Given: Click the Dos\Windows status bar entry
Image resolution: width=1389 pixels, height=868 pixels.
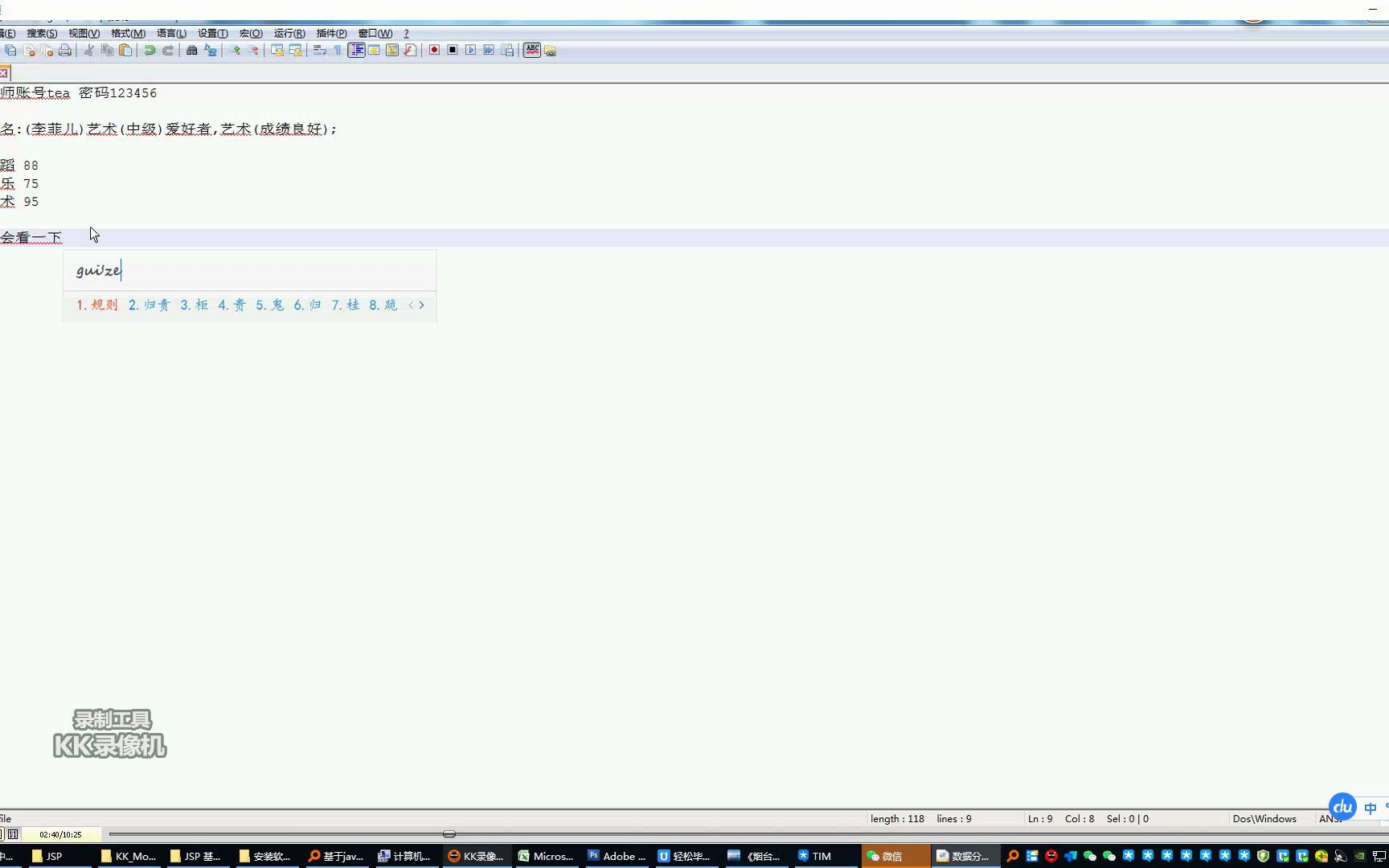Looking at the screenshot, I should coord(1264,818).
